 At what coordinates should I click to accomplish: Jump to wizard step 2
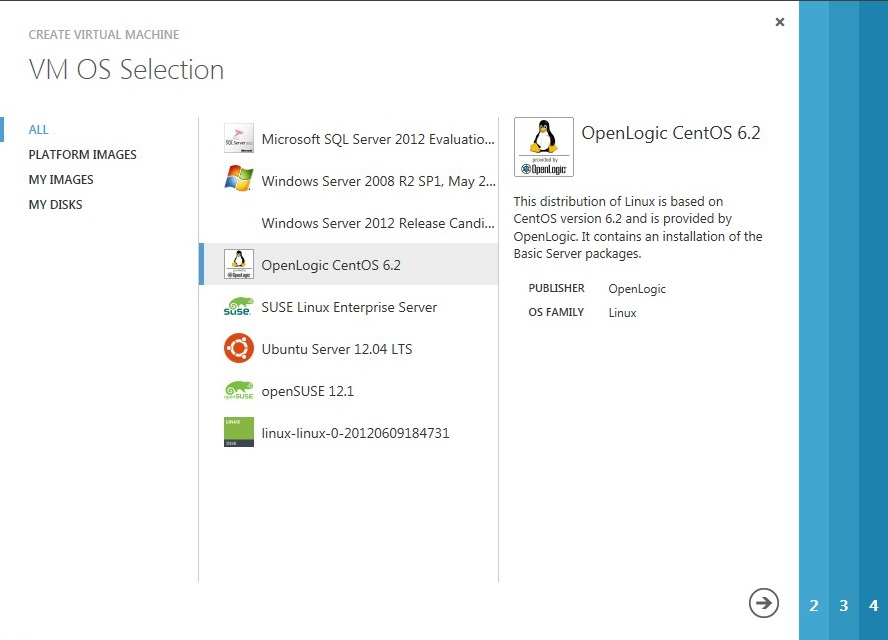(814, 606)
